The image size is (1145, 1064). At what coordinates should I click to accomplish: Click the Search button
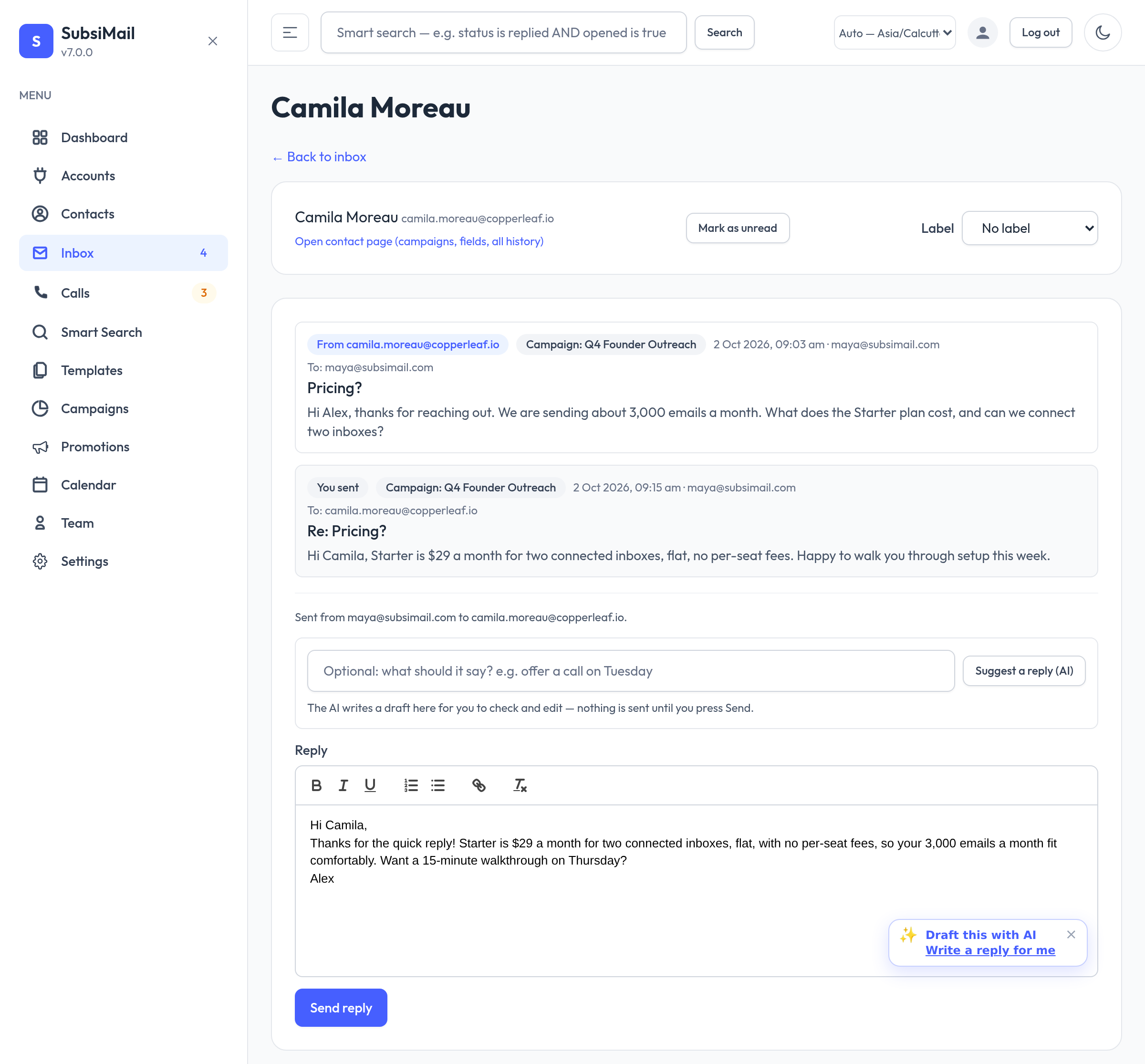click(724, 33)
